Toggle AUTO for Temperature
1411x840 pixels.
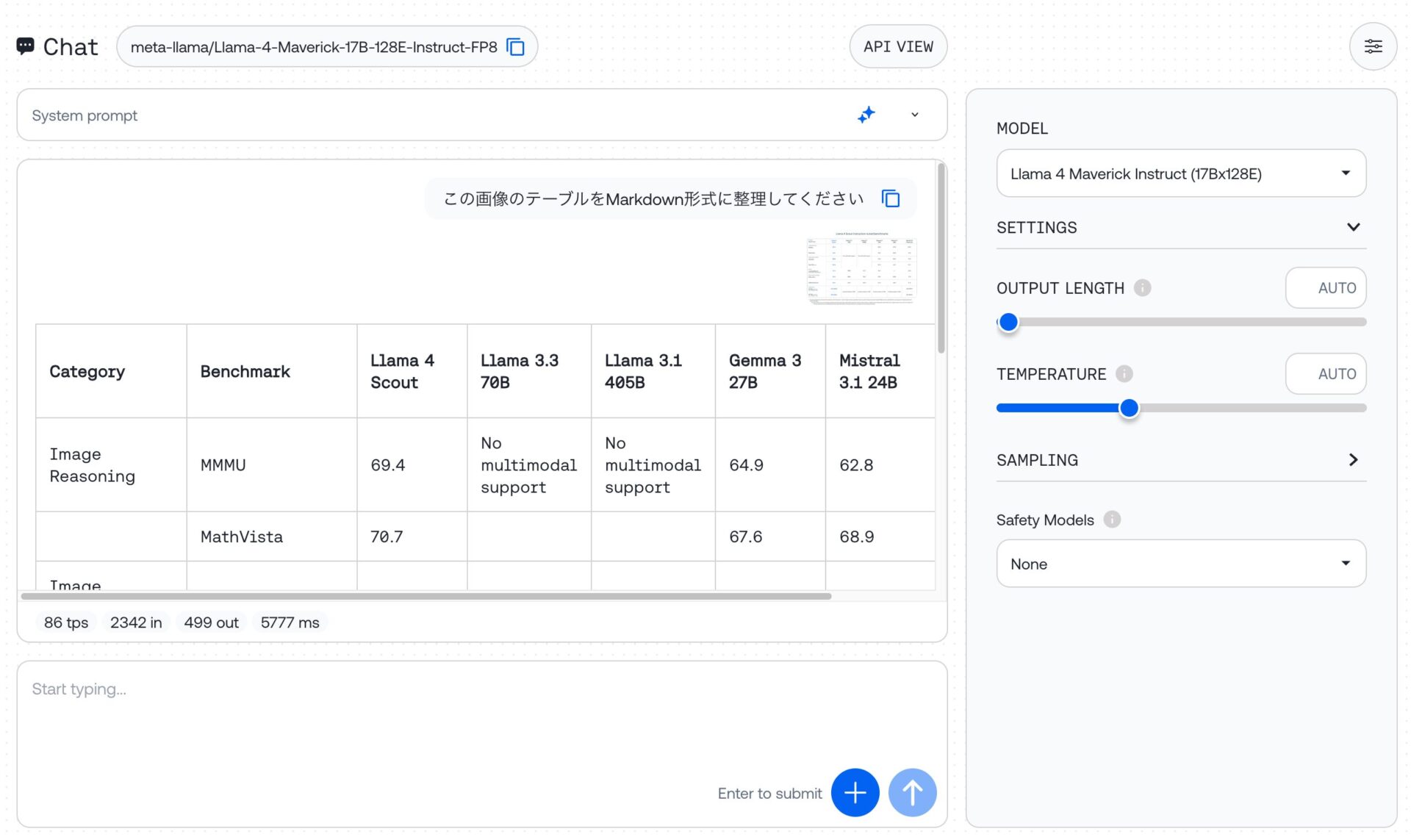pos(1326,374)
